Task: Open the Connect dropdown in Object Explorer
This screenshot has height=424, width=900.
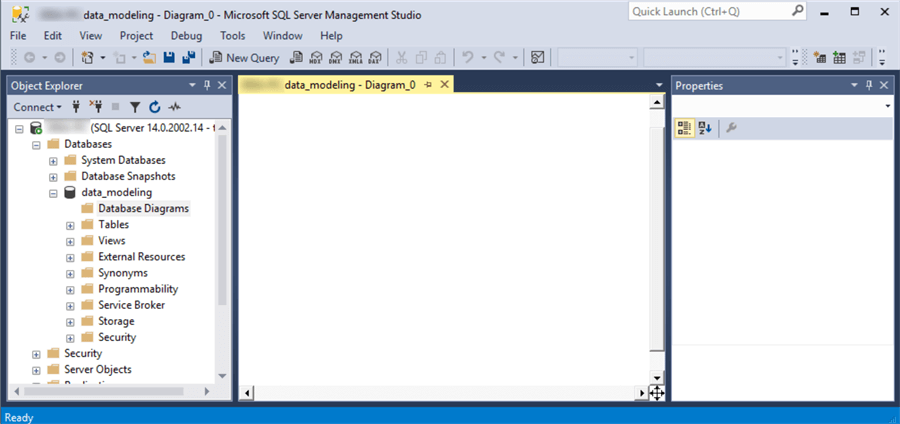Action: tap(38, 107)
